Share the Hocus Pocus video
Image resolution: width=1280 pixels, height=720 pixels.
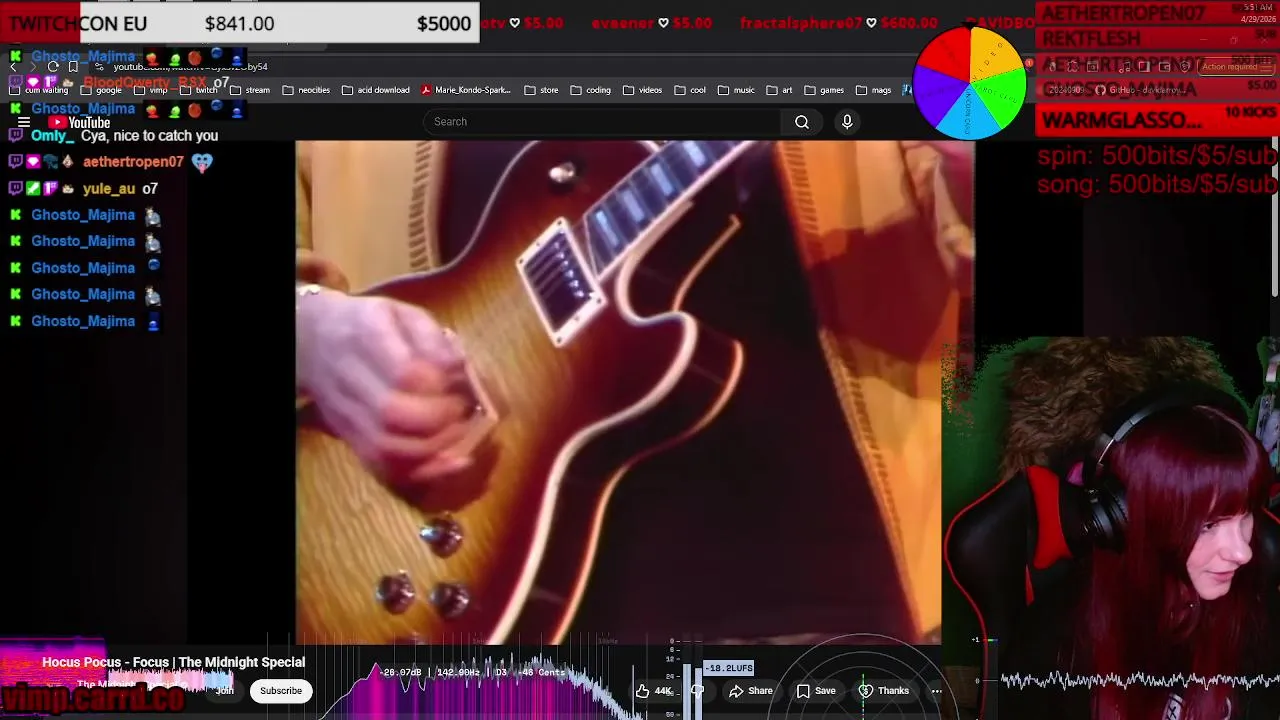(x=752, y=691)
